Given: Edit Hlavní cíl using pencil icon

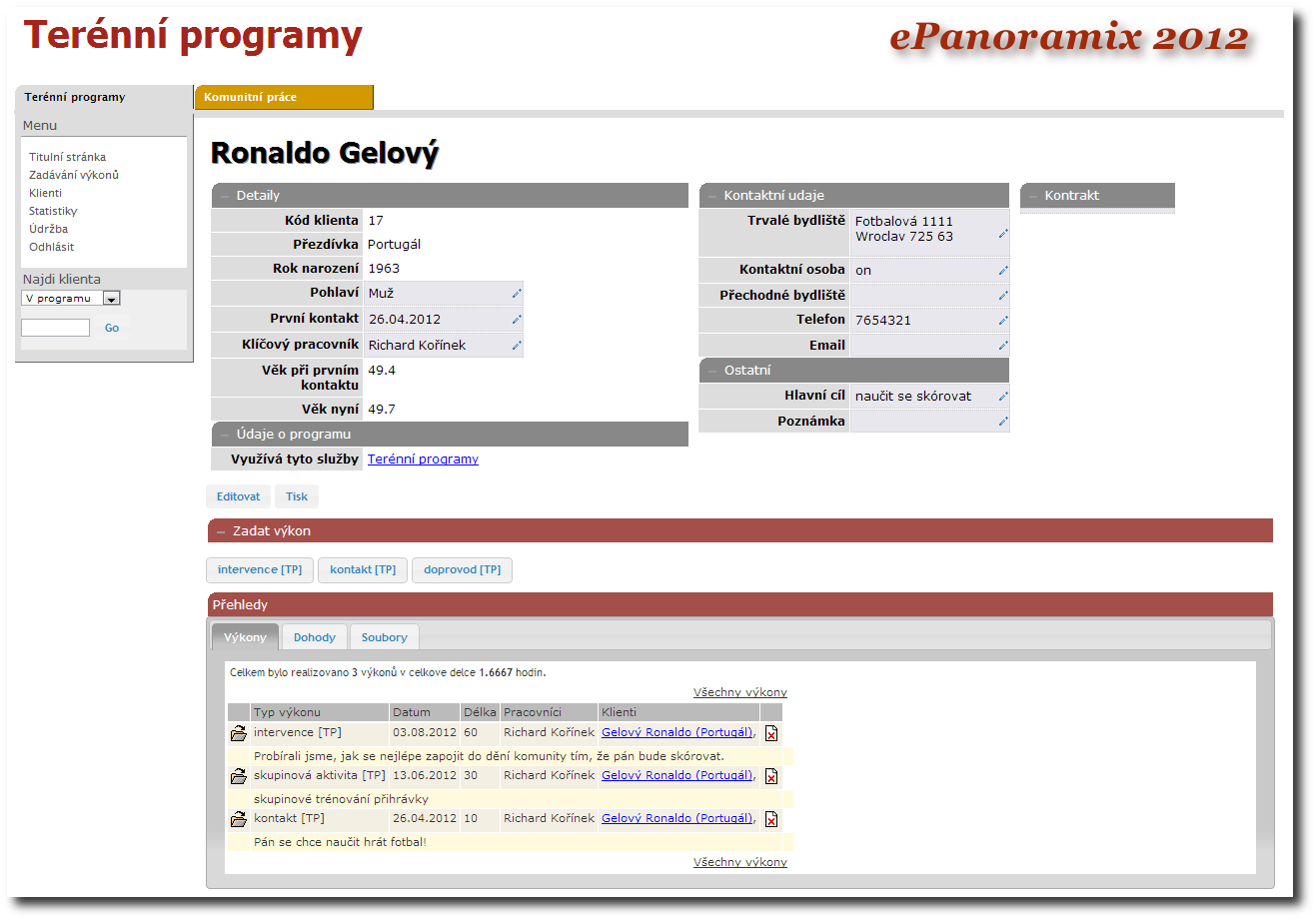Looking at the screenshot, I should tap(1003, 397).
